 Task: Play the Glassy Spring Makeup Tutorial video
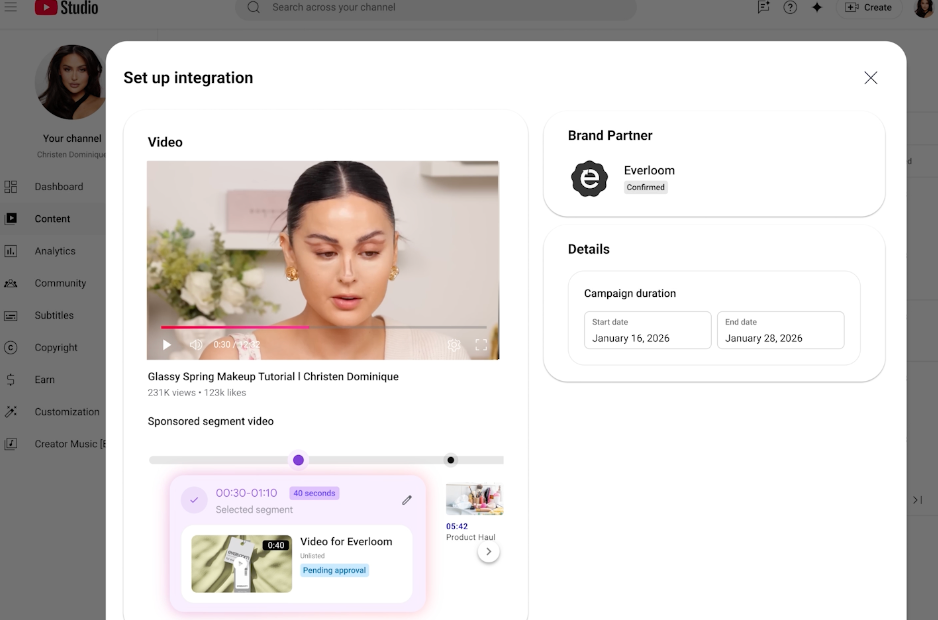[x=167, y=345]
